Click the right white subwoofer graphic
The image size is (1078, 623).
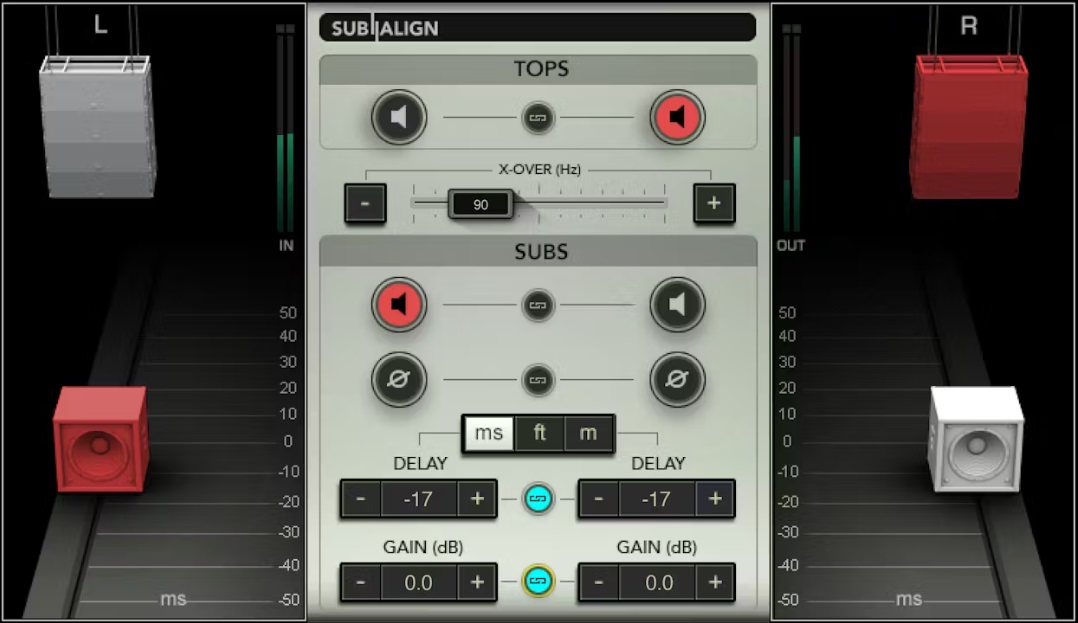[976, 440]
